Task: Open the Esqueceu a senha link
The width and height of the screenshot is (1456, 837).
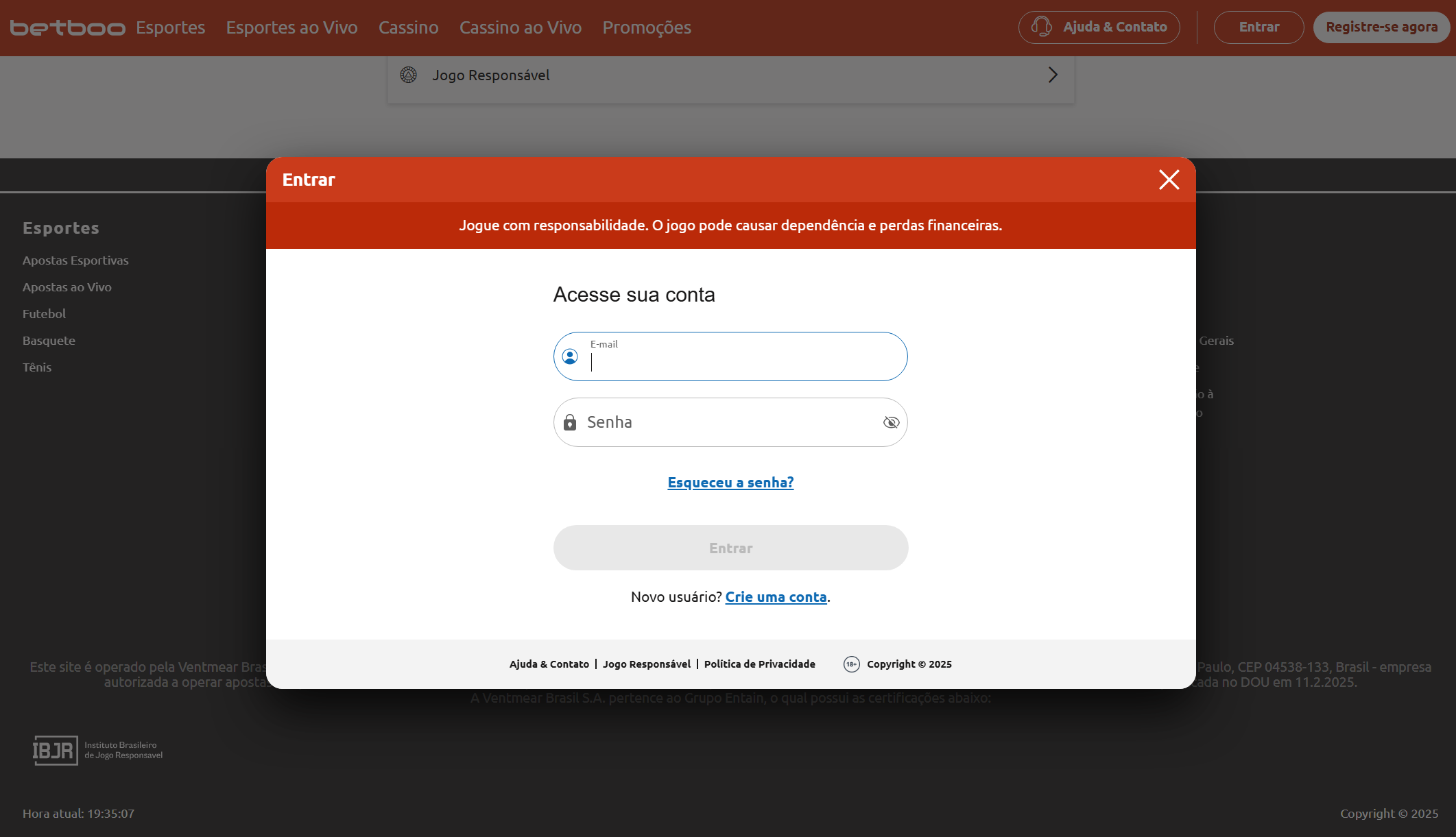Action: [x=730, y=482]
